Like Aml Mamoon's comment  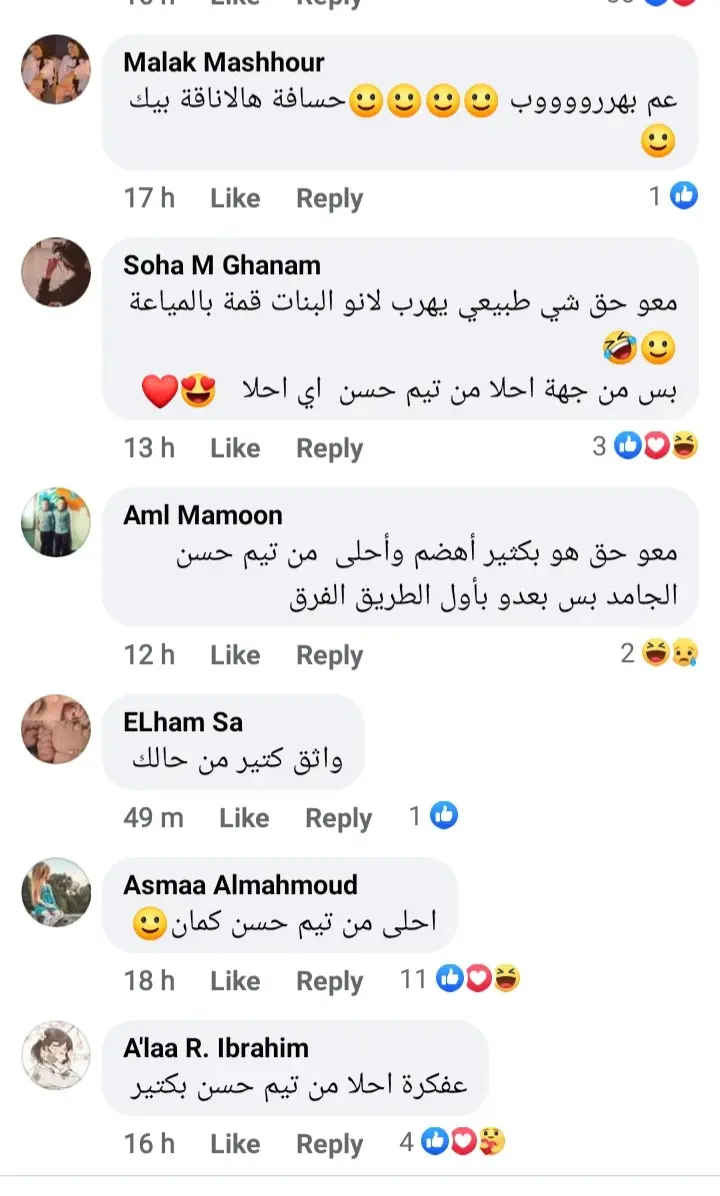[x=235, y=655]
